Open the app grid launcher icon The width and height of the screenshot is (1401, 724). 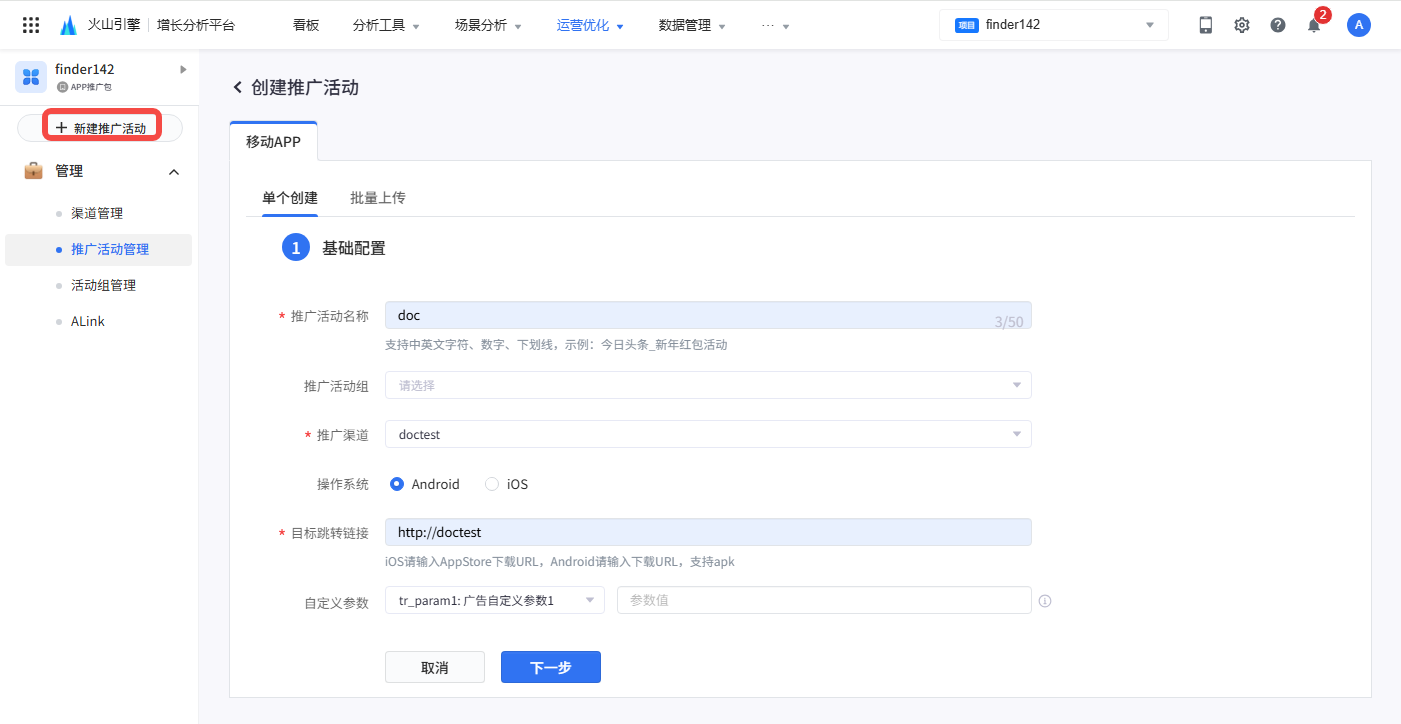(31, 25)
